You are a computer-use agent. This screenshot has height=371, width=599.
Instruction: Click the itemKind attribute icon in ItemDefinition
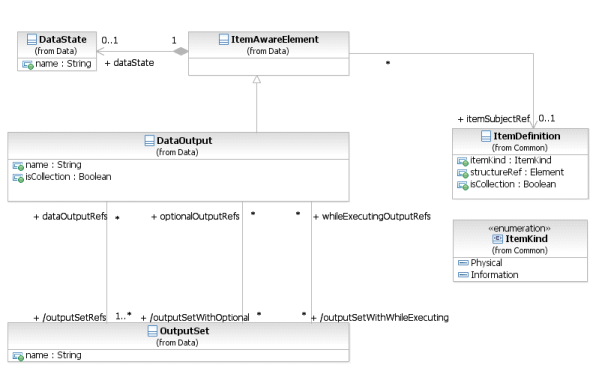463,161
